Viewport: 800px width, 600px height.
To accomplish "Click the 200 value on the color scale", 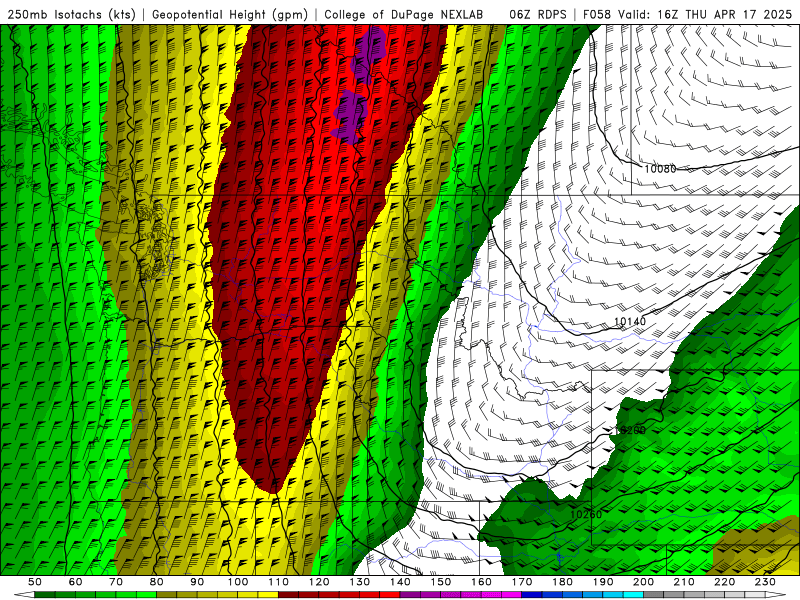I will [x=643, y=582].
